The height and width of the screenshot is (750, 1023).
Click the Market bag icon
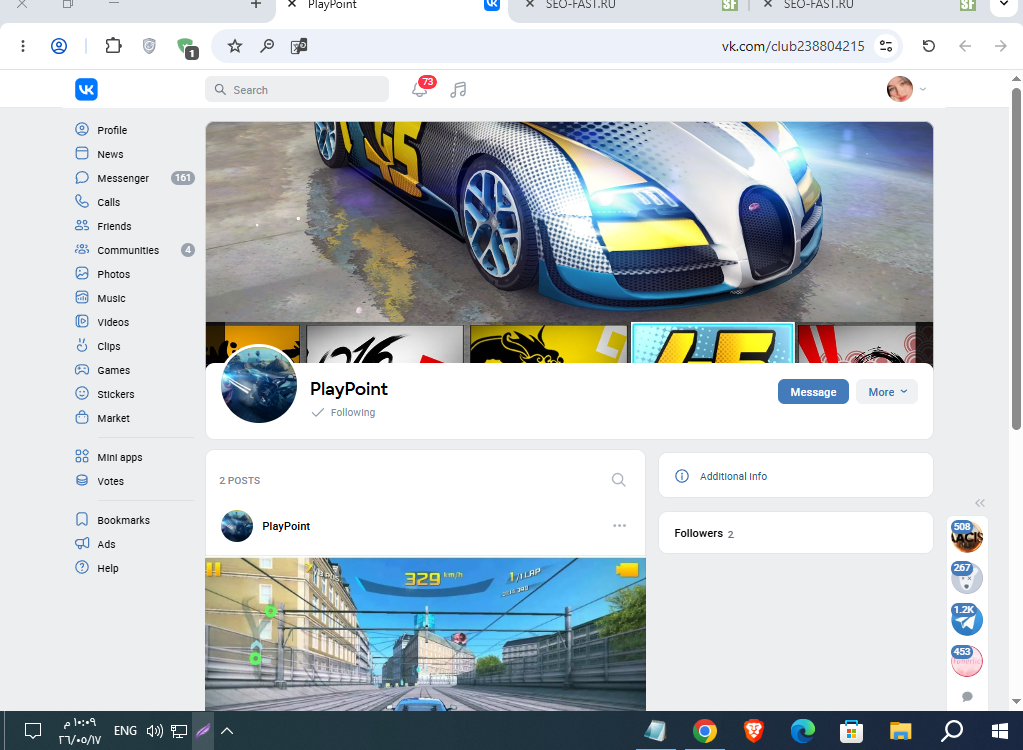pyautogui.click(x=82, y=417)
